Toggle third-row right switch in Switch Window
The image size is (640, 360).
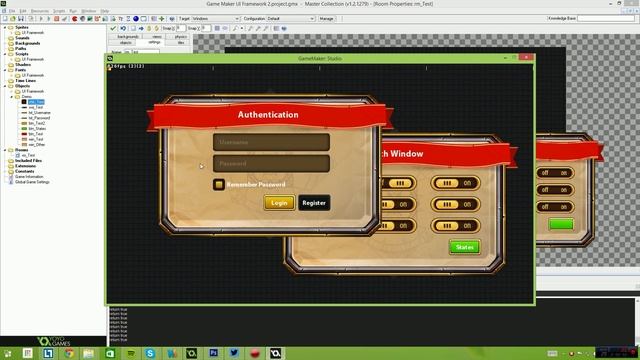[456, 226]
